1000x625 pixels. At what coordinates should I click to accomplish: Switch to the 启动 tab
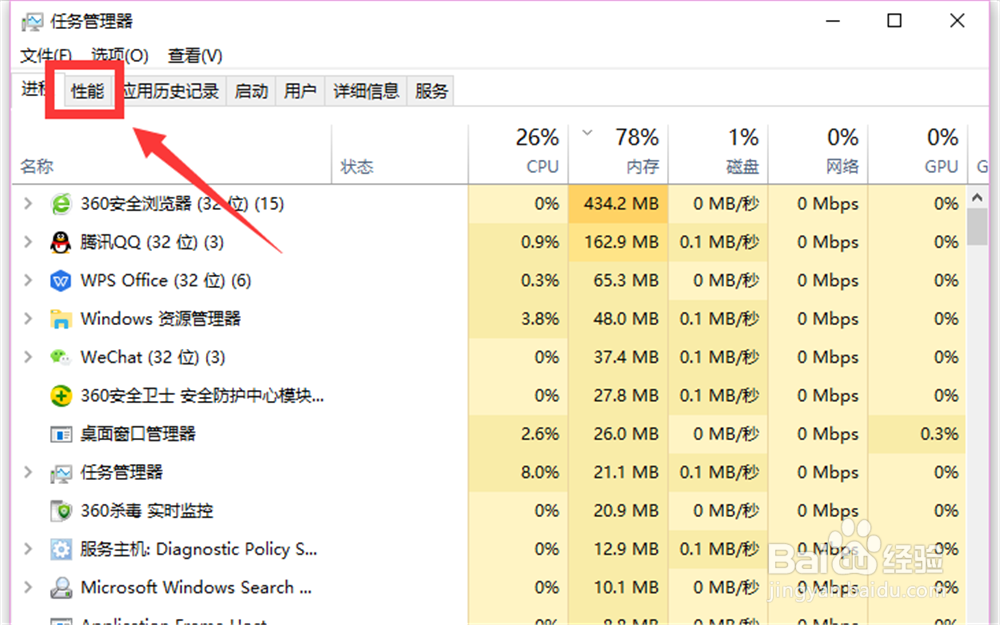point(251,91)
